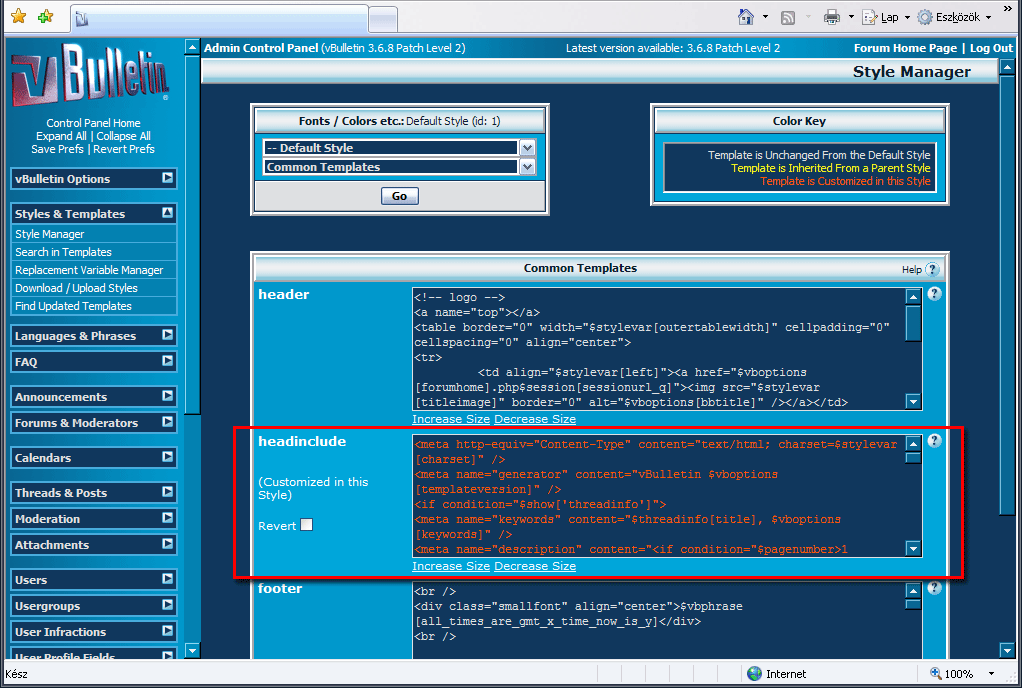Open help icon beside header template
The width and height of the screenshot is (1022, 688).
934,294
